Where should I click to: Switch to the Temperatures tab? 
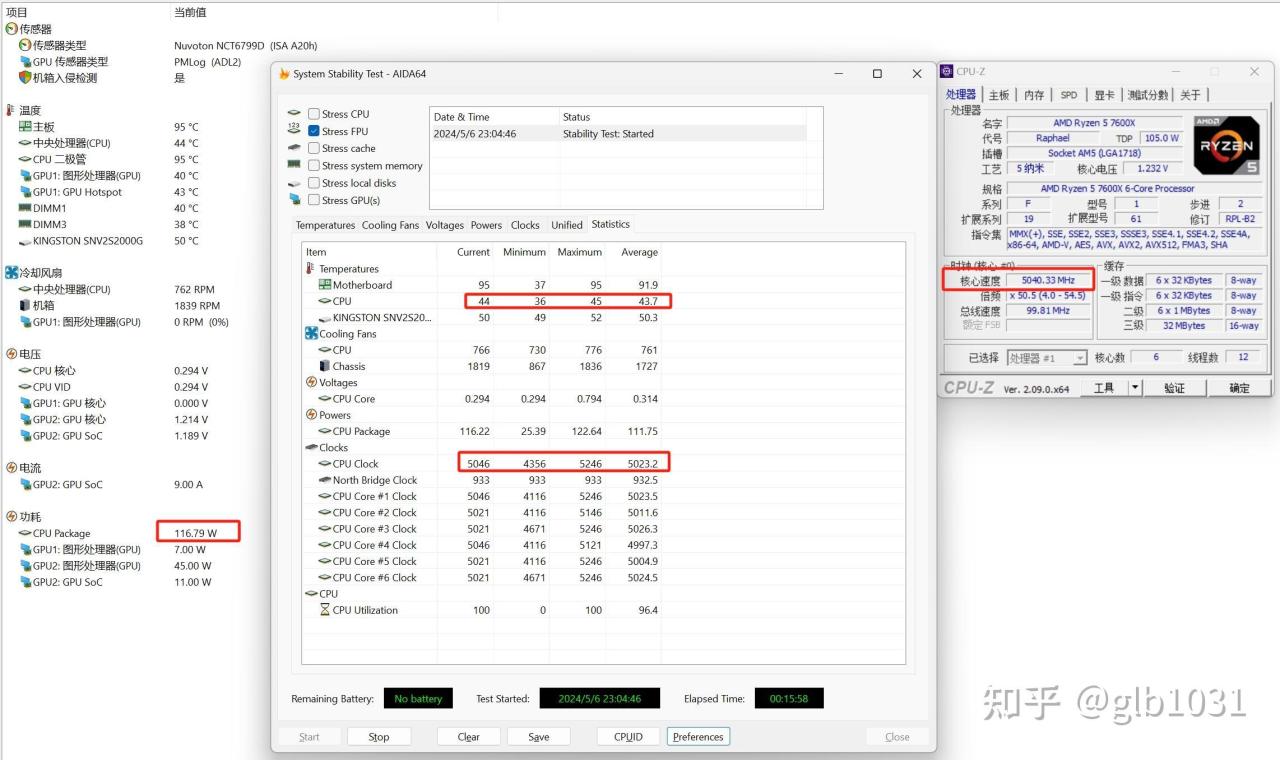click(x=325, y=225)
